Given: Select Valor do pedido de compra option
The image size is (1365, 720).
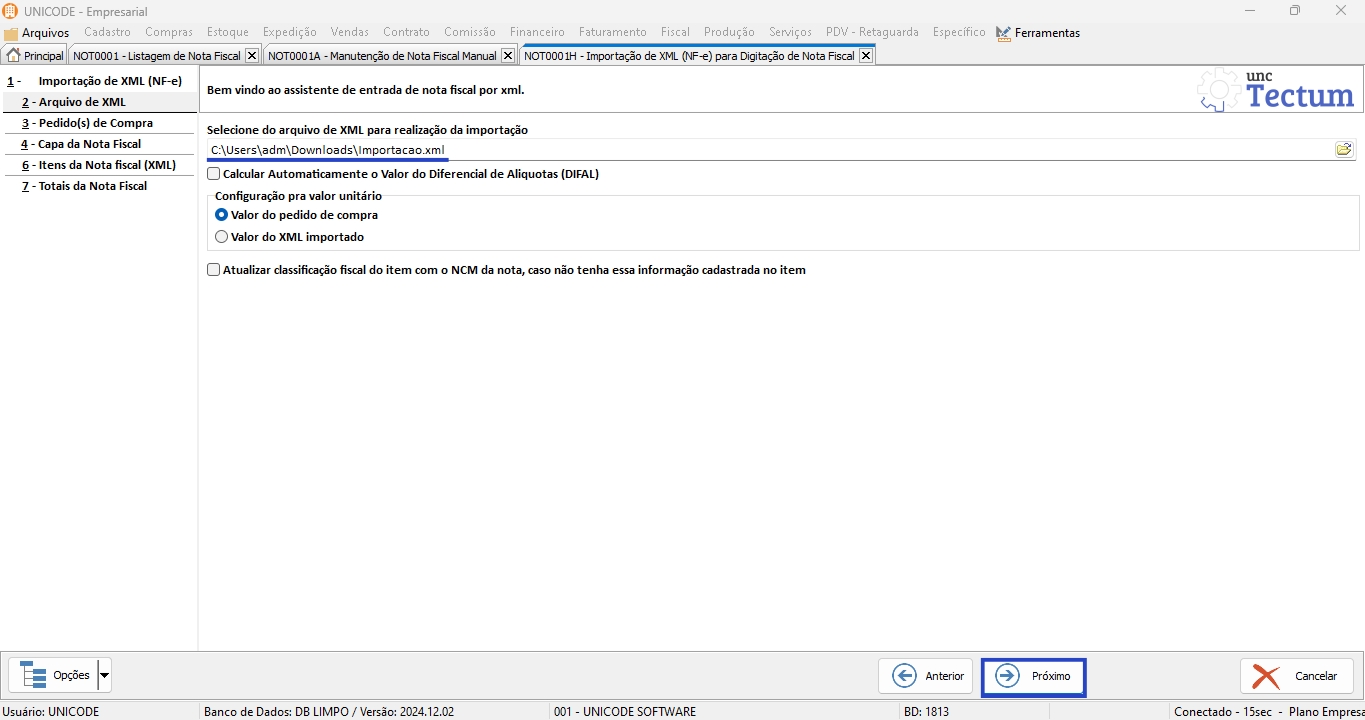Looking at the screenshot, I should click(222, 215).
